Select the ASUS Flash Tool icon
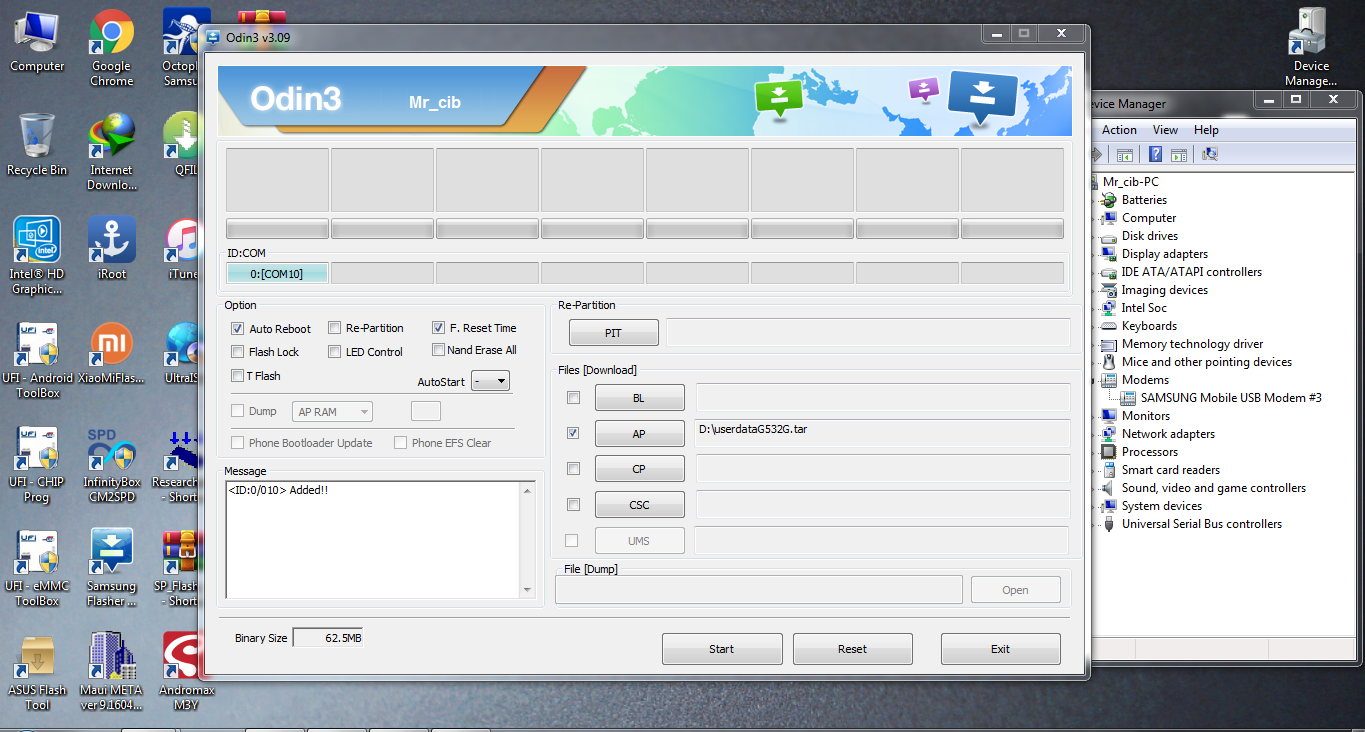1365x732 pixels. point(37,672)
